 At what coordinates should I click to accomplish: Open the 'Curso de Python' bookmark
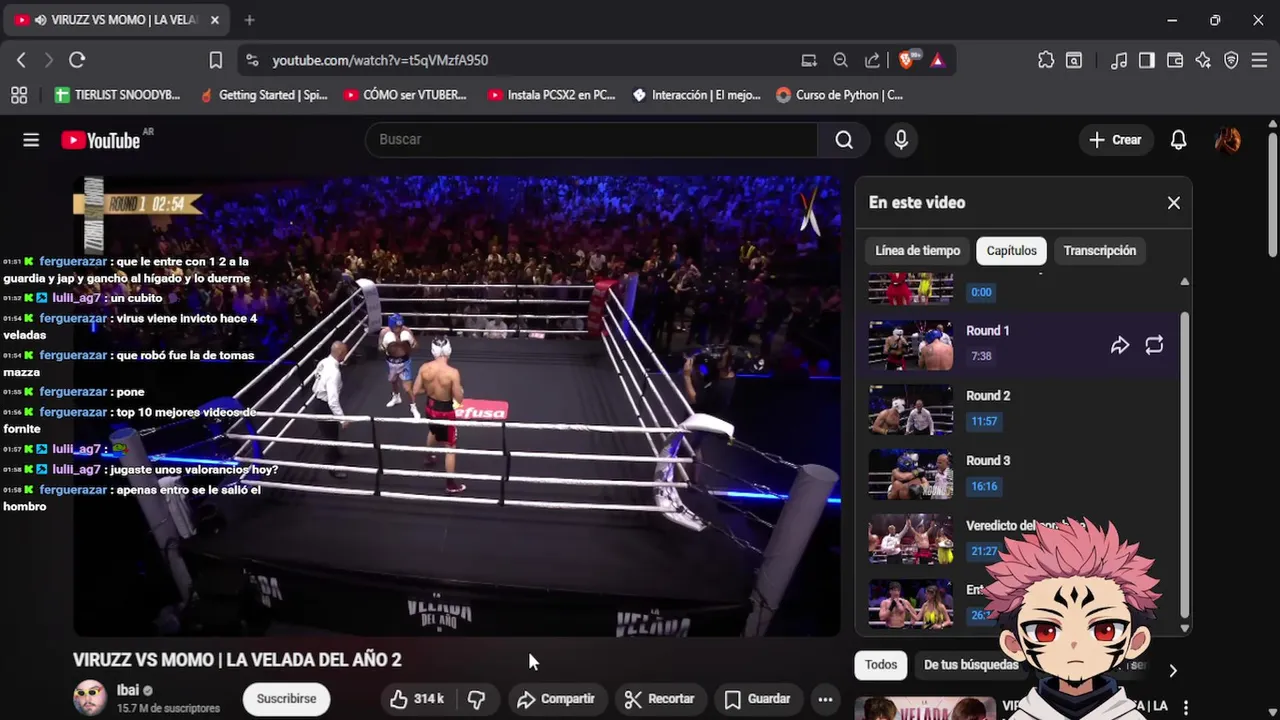[840, 95]
